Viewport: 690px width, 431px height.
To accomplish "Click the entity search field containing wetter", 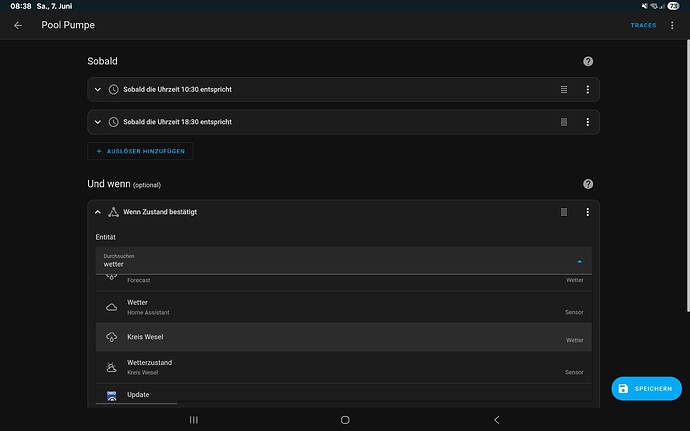I will (343, 261).
